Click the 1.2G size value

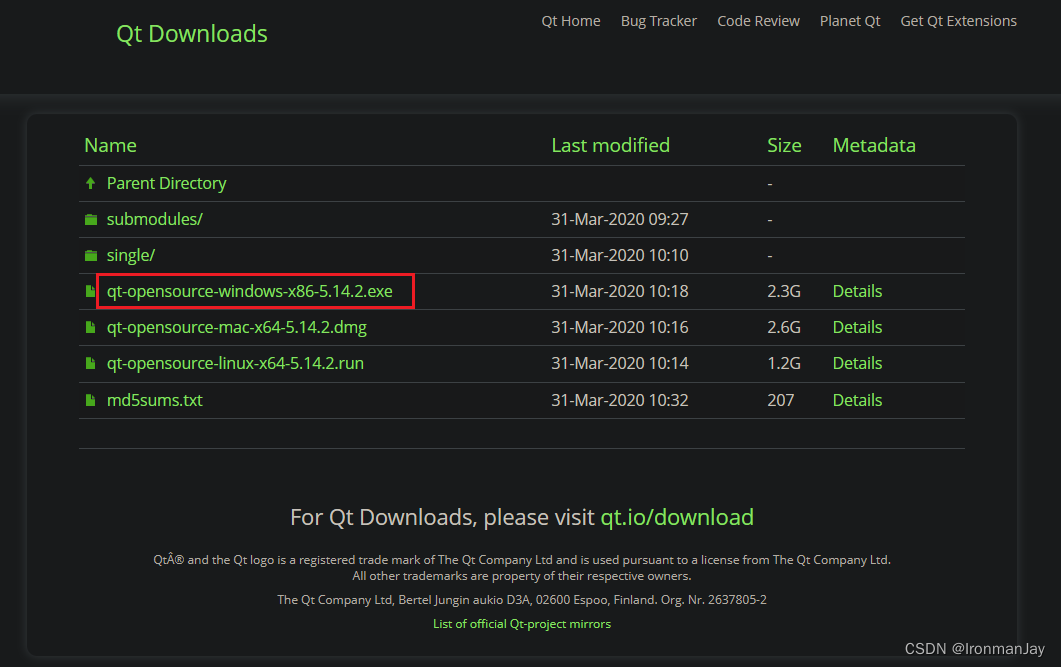pos(784,363)
